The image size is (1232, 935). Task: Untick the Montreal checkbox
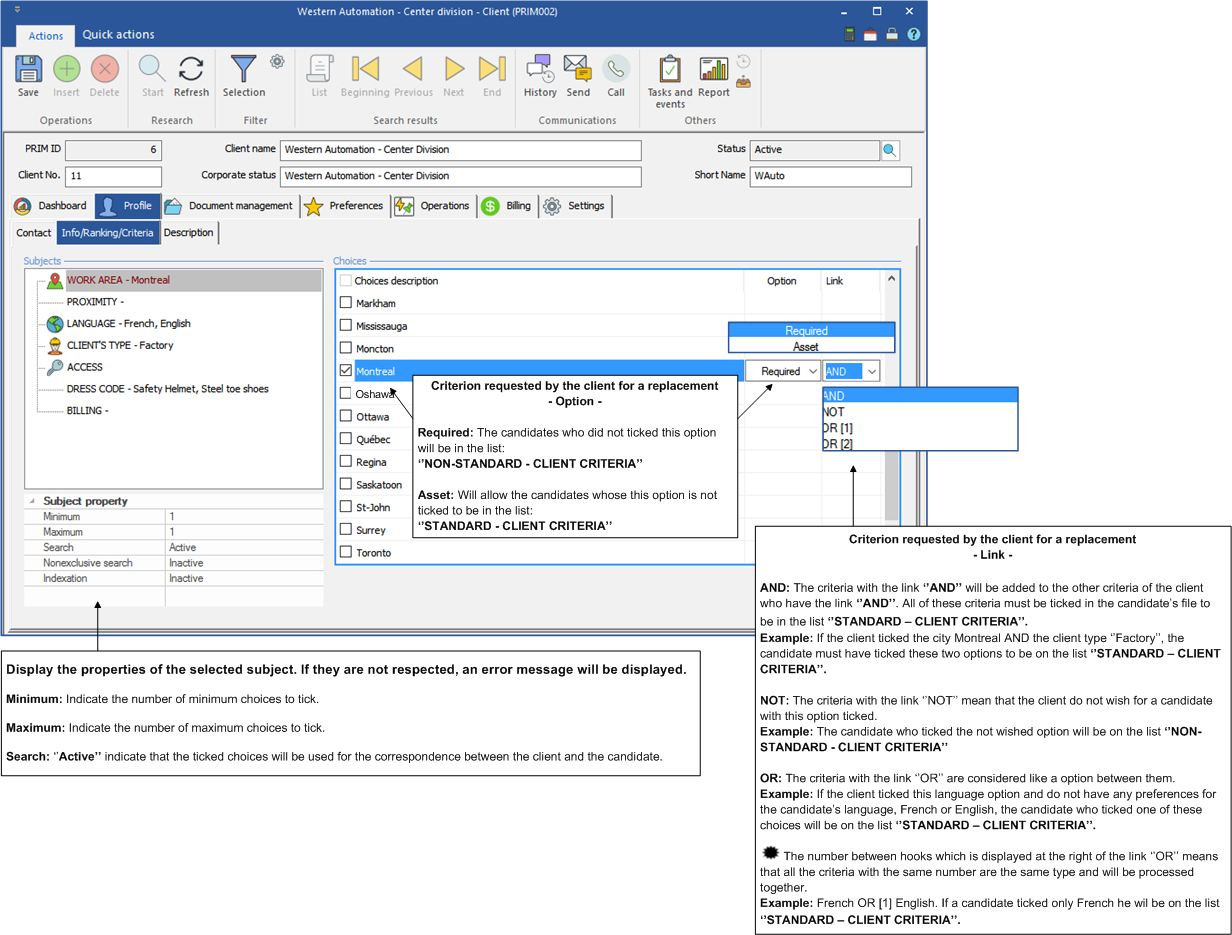pyautogui.click(x=346, y=371)
